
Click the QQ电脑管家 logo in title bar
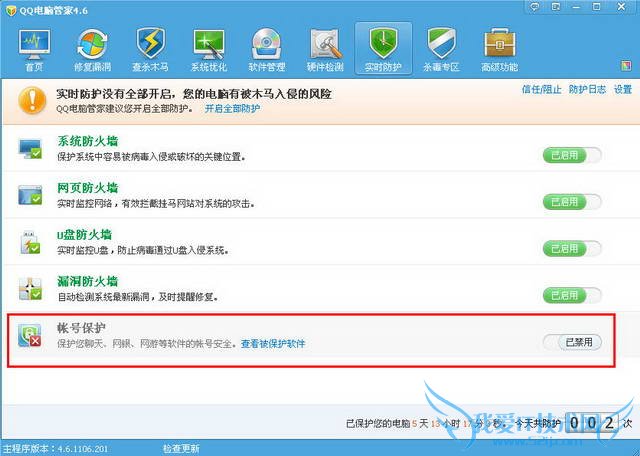[11, 10]
